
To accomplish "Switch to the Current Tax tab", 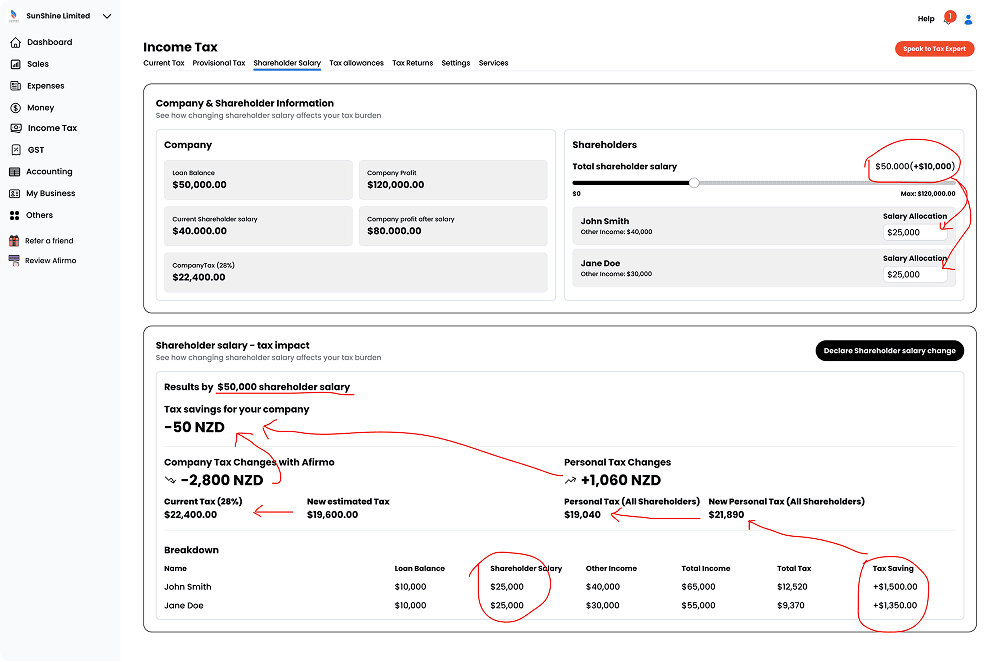I will pos(164,63).
